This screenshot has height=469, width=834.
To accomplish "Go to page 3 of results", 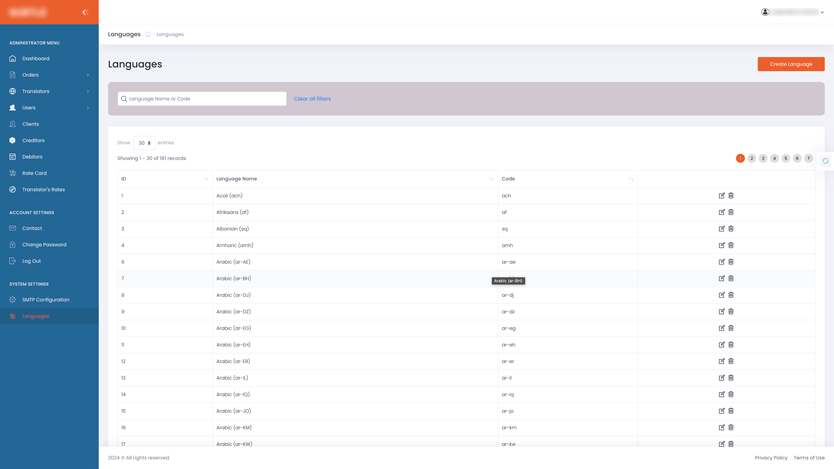I will (763, 158).
